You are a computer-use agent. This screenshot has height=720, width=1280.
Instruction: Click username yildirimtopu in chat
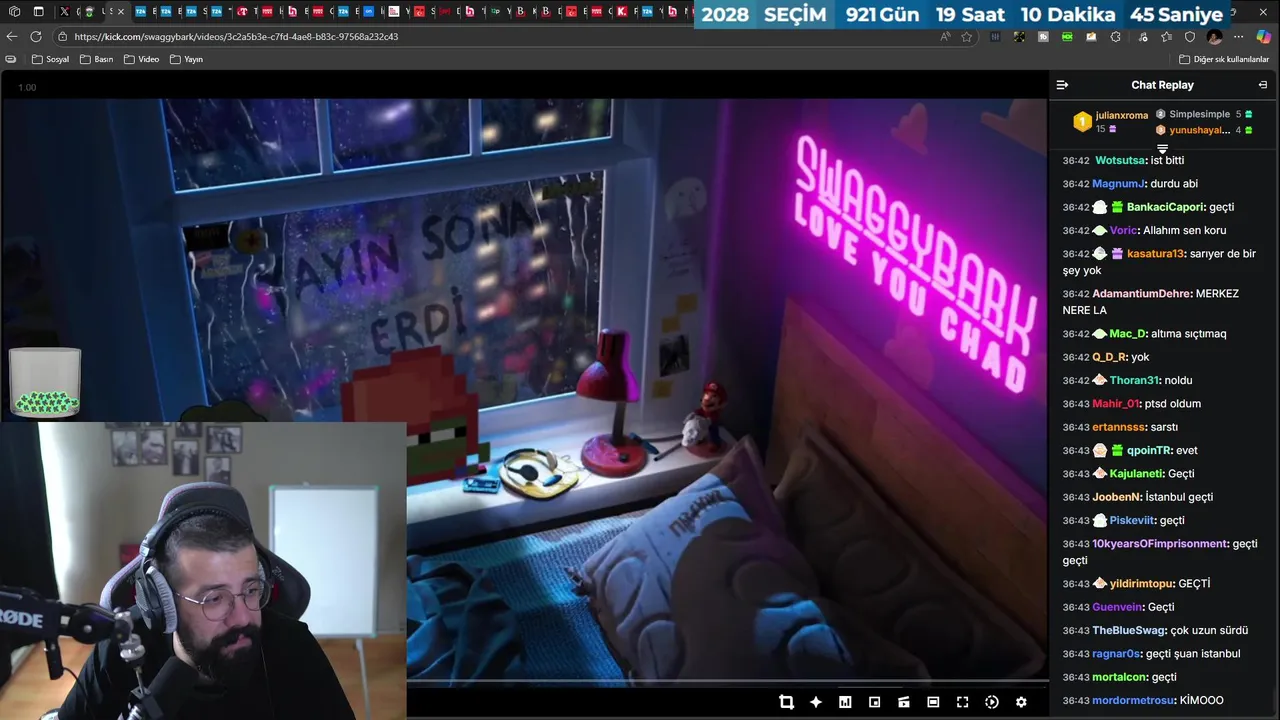click(x=1141, y=584)
